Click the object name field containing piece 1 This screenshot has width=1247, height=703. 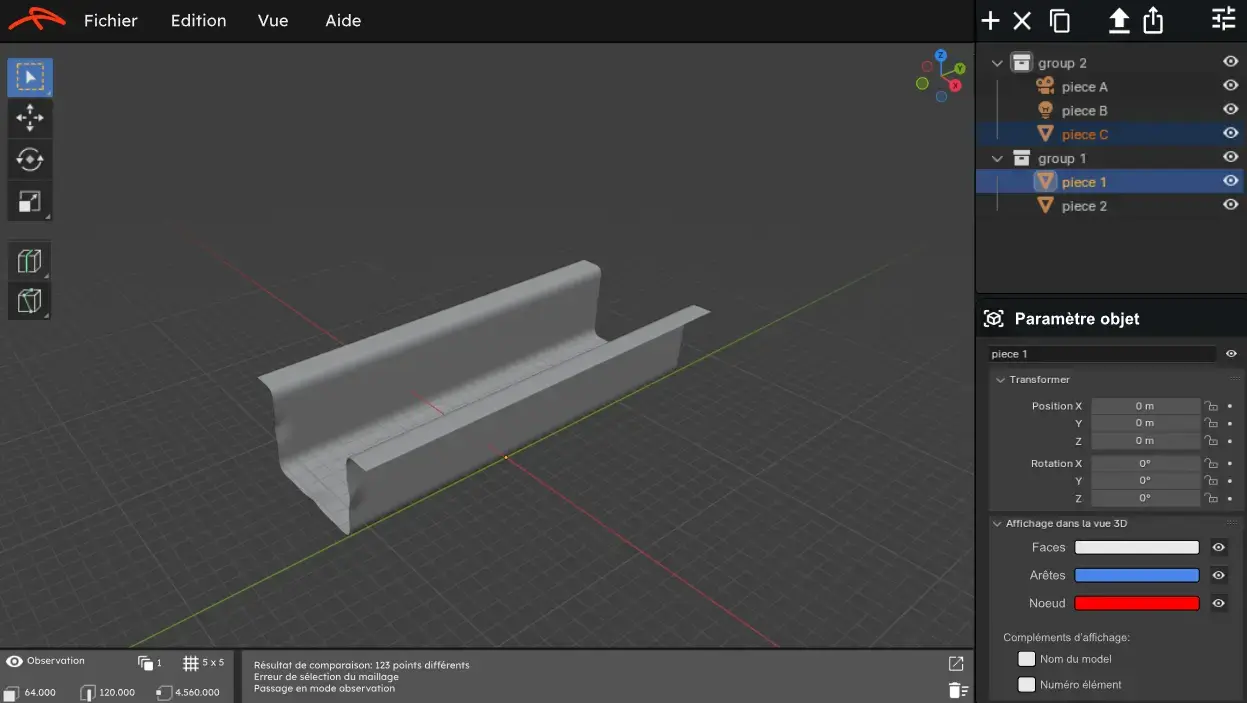[1103, 354]
